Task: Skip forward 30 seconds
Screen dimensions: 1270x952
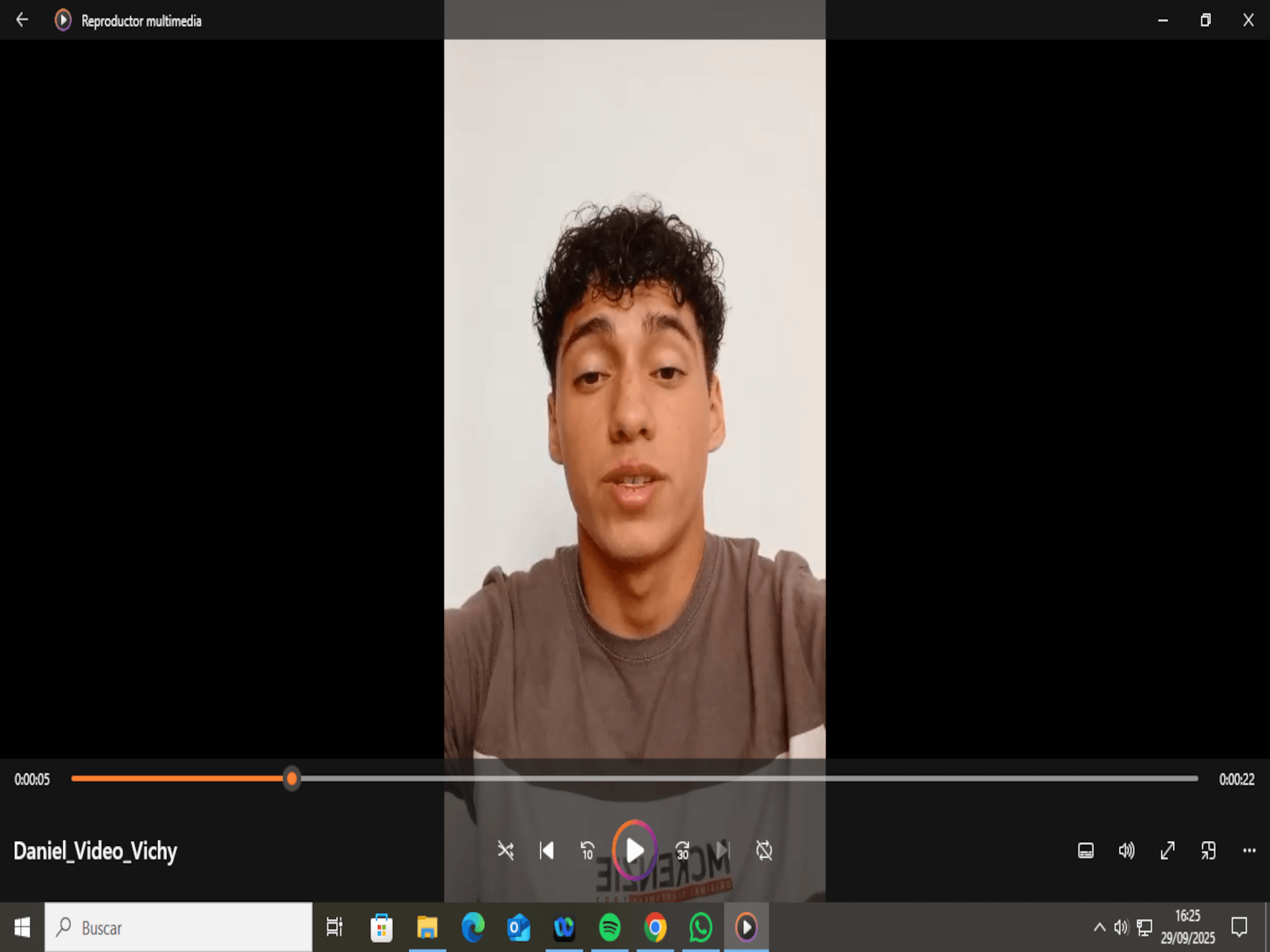Action: [x=683, y=850]
